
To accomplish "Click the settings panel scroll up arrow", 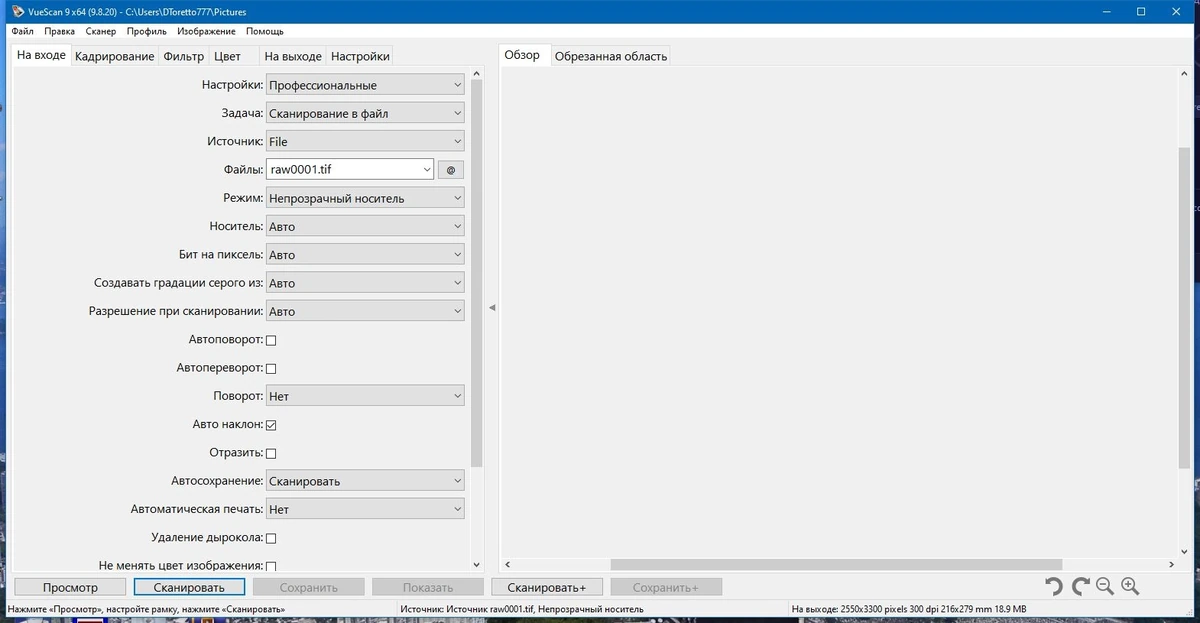I will point(477,74).
